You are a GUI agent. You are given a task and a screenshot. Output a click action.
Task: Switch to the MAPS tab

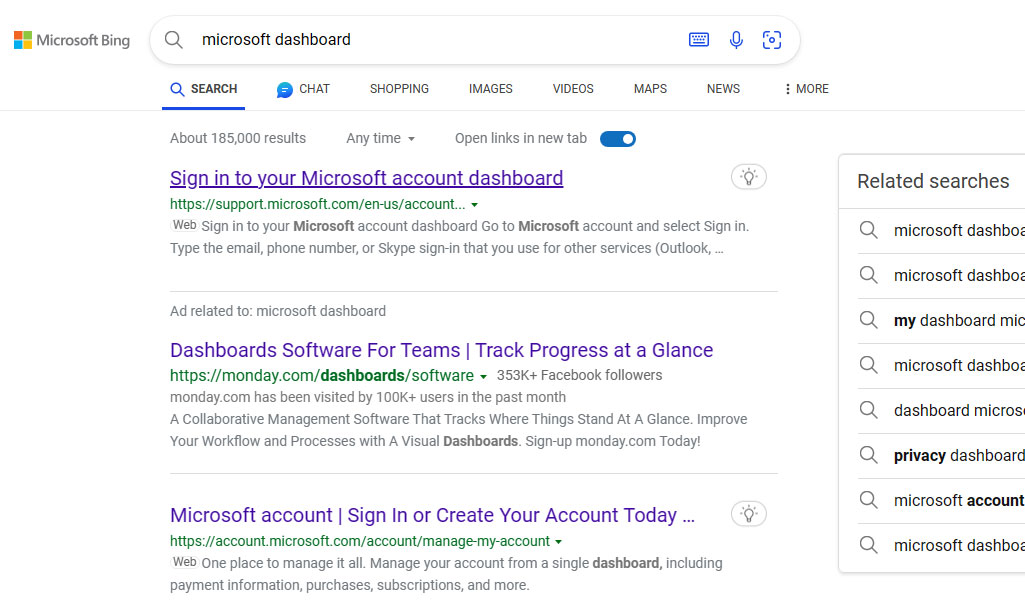(x=650, y=89)
